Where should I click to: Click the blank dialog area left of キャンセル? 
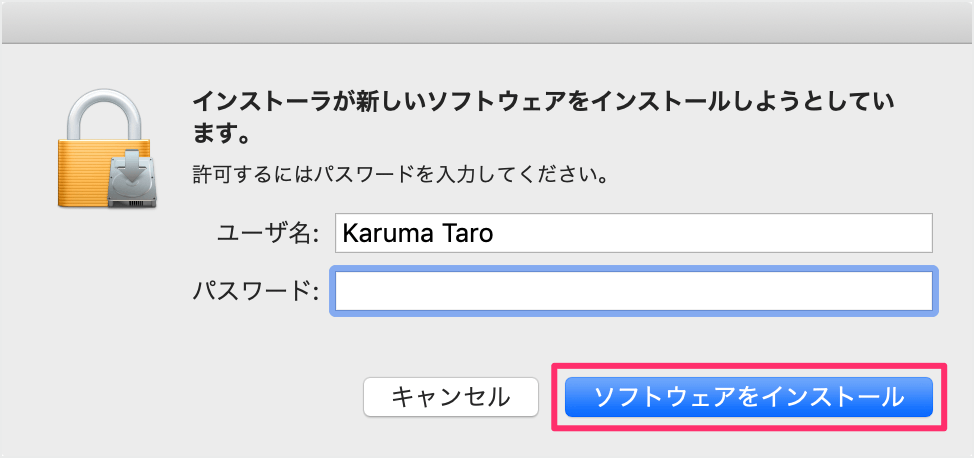186,397
